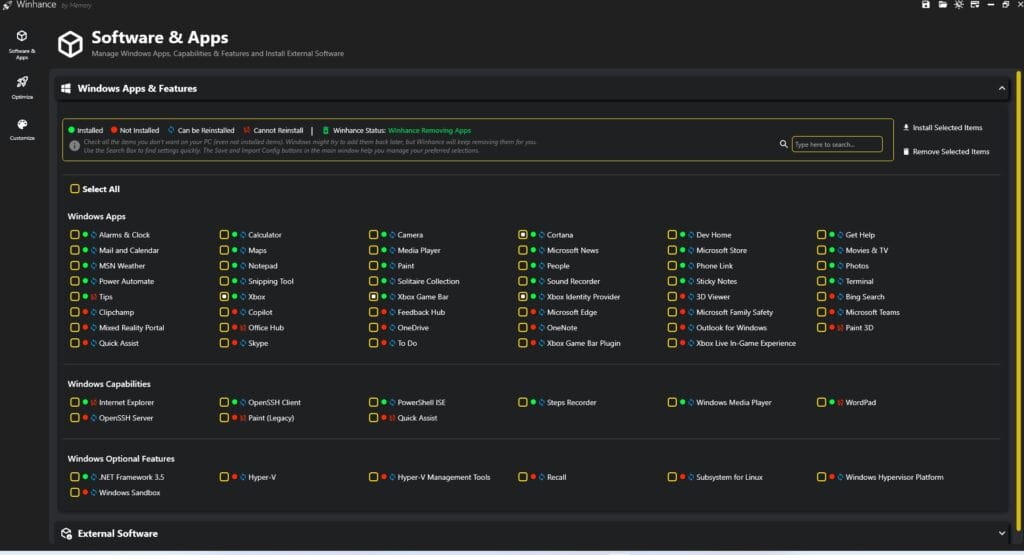The image size is (1024, 555).
Task: Check the Microsoft Edge checkbox
Action: [523, 313]
